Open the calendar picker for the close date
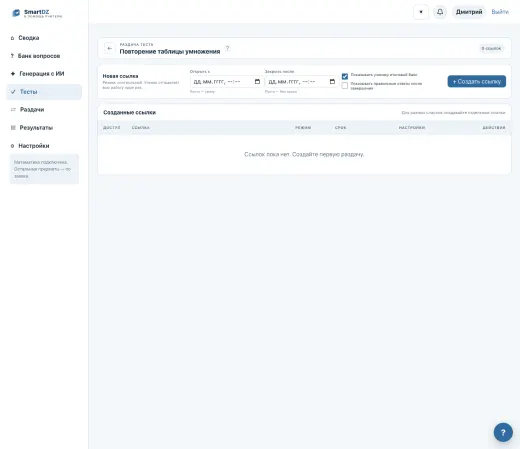This screenshot has height=449, width=520. pyautogui.click(x=332, y=82)
